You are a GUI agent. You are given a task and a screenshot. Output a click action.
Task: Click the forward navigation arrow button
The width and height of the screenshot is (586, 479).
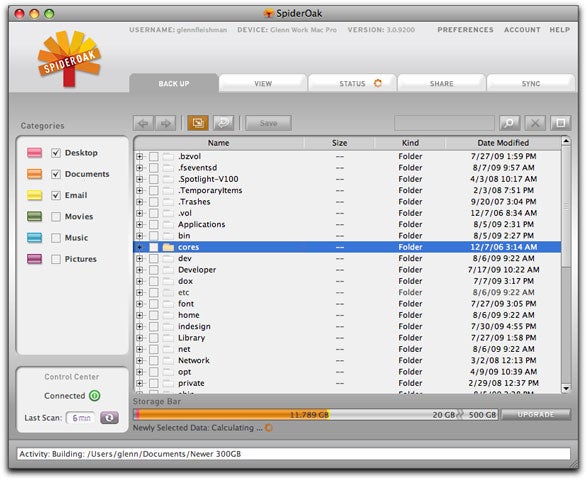click(x=166, y=123)
